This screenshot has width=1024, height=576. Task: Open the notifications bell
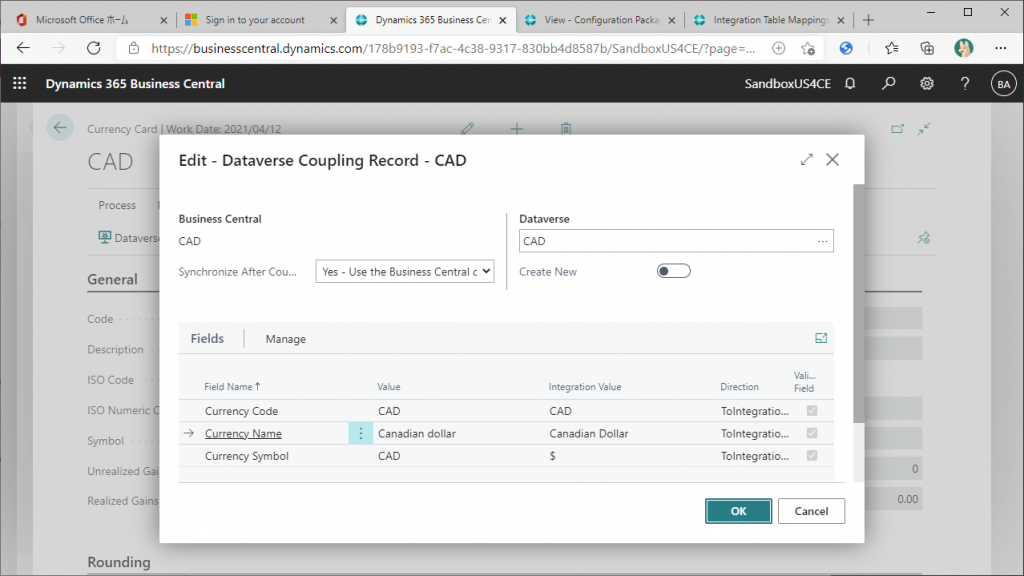coord(850,84)
